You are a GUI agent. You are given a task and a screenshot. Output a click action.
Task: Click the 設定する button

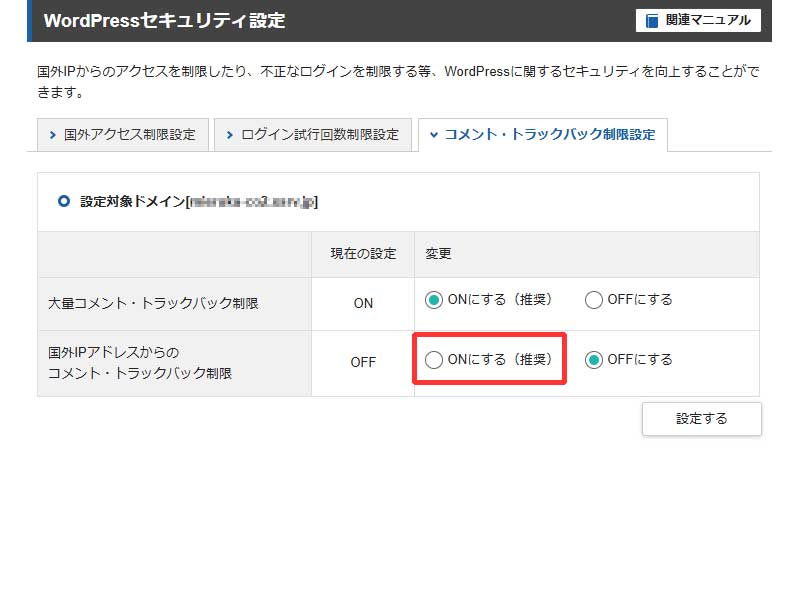coord(702,419)
